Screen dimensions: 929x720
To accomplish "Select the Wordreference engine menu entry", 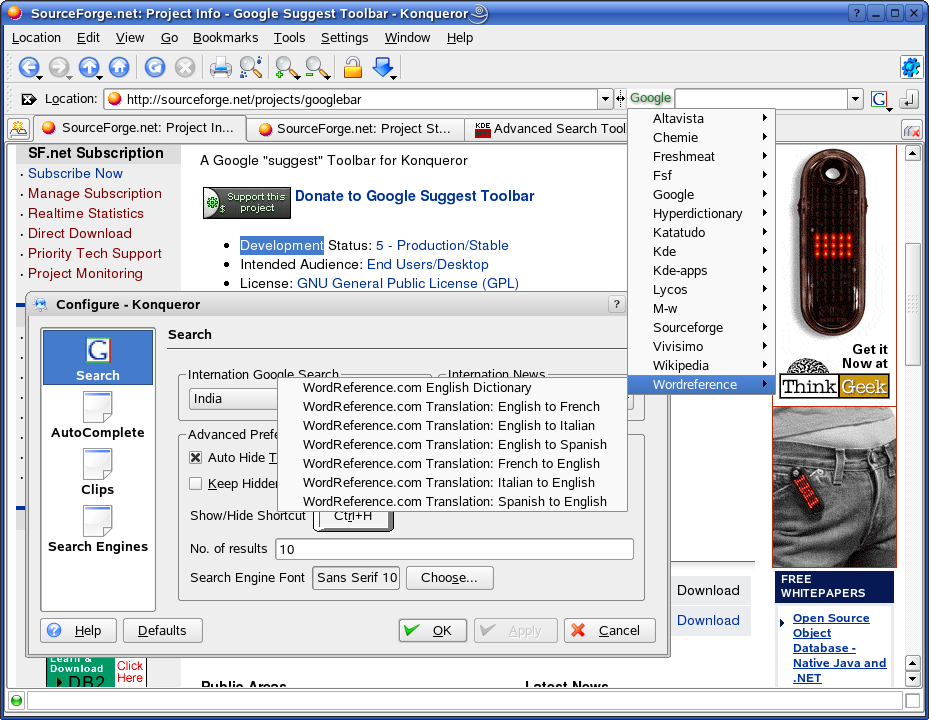I will 701,385.
